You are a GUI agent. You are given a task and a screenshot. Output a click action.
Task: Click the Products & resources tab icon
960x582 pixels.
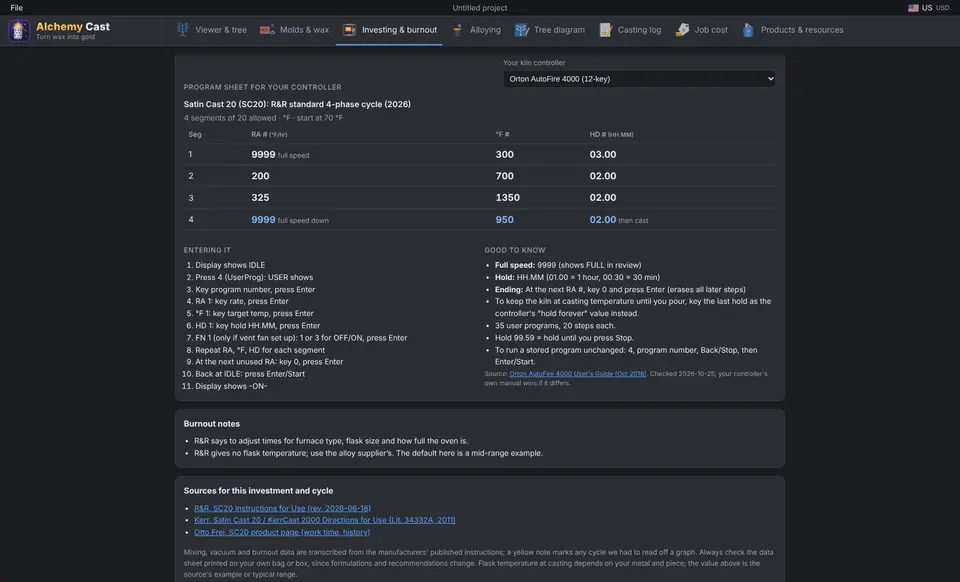click(748, 30)
